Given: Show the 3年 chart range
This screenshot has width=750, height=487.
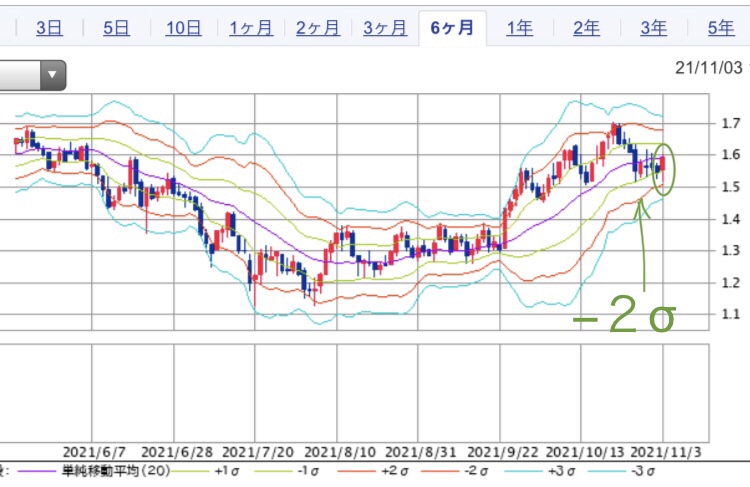Looking at the screenshot, I should coord(653,28).
